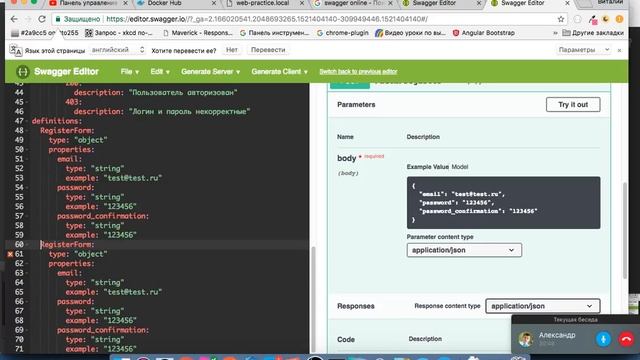Open the Generate Client menu
This screenshot has height=360, width=640.
279,72
